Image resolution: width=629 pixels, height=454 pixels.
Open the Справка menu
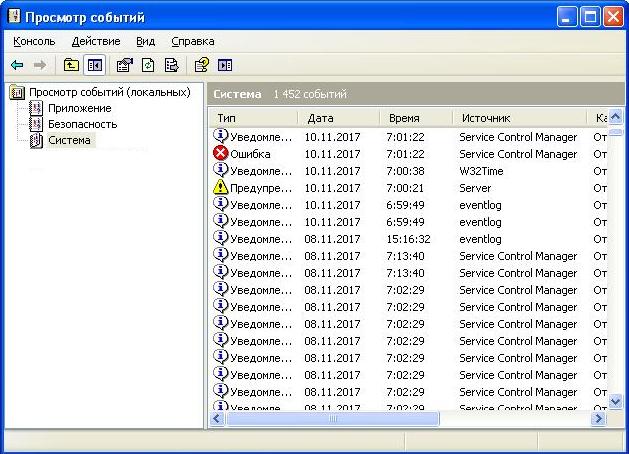click(x=193, y=41)
